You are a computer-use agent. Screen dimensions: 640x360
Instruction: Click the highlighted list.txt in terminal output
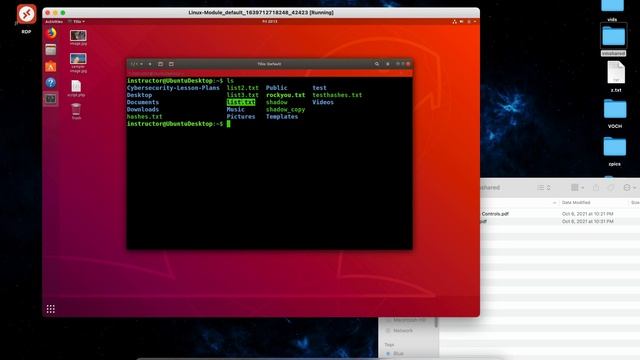241,102
